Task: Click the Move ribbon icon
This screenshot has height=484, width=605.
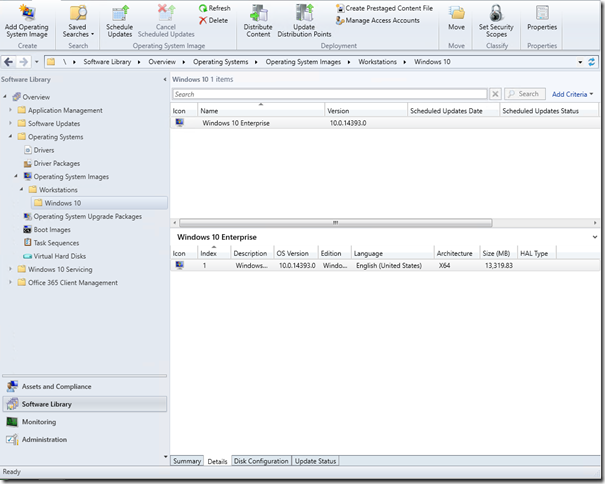Action: (x=456, y=13)
